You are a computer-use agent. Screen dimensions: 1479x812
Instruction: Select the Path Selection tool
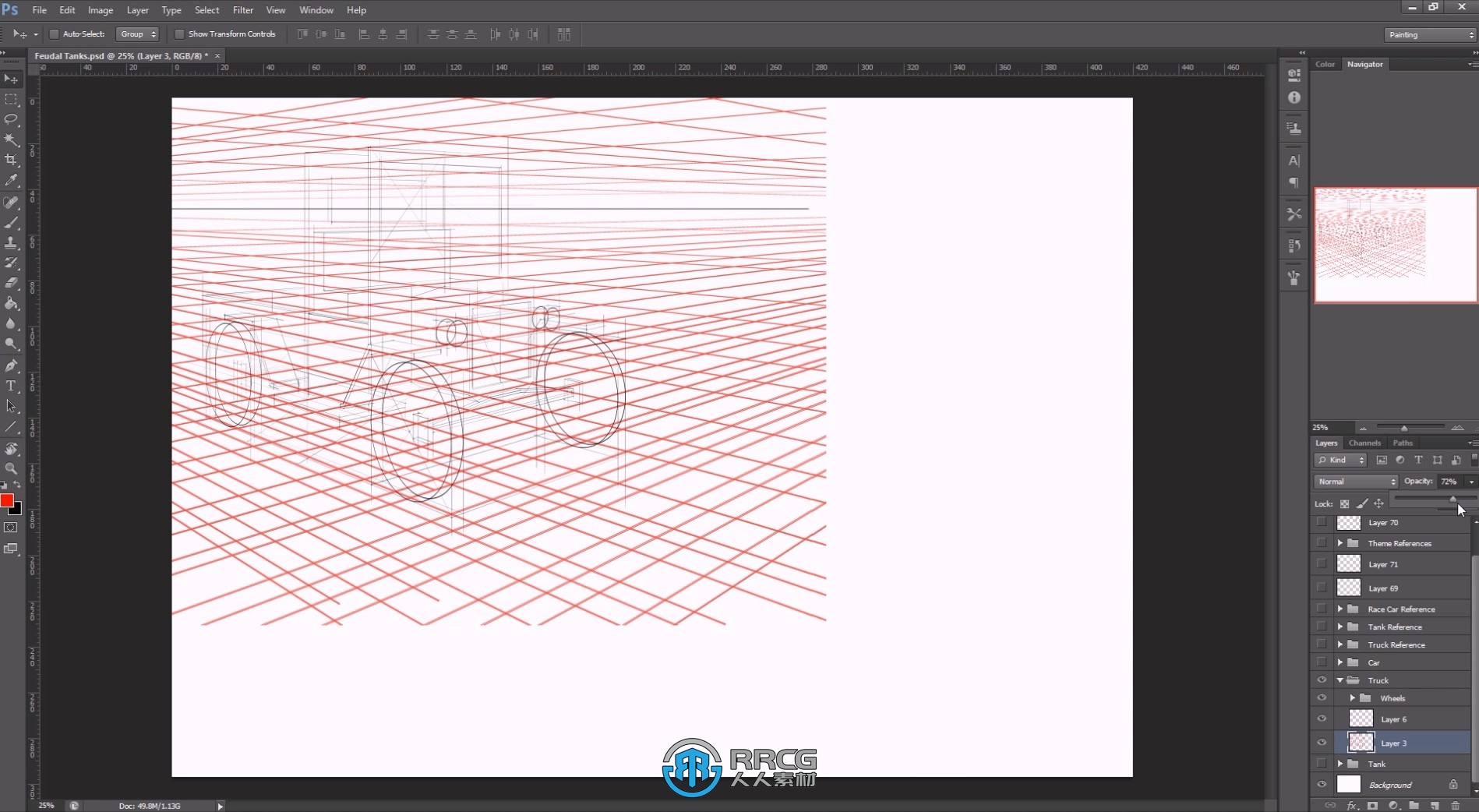pyautogui.click(x=11, y=406)
